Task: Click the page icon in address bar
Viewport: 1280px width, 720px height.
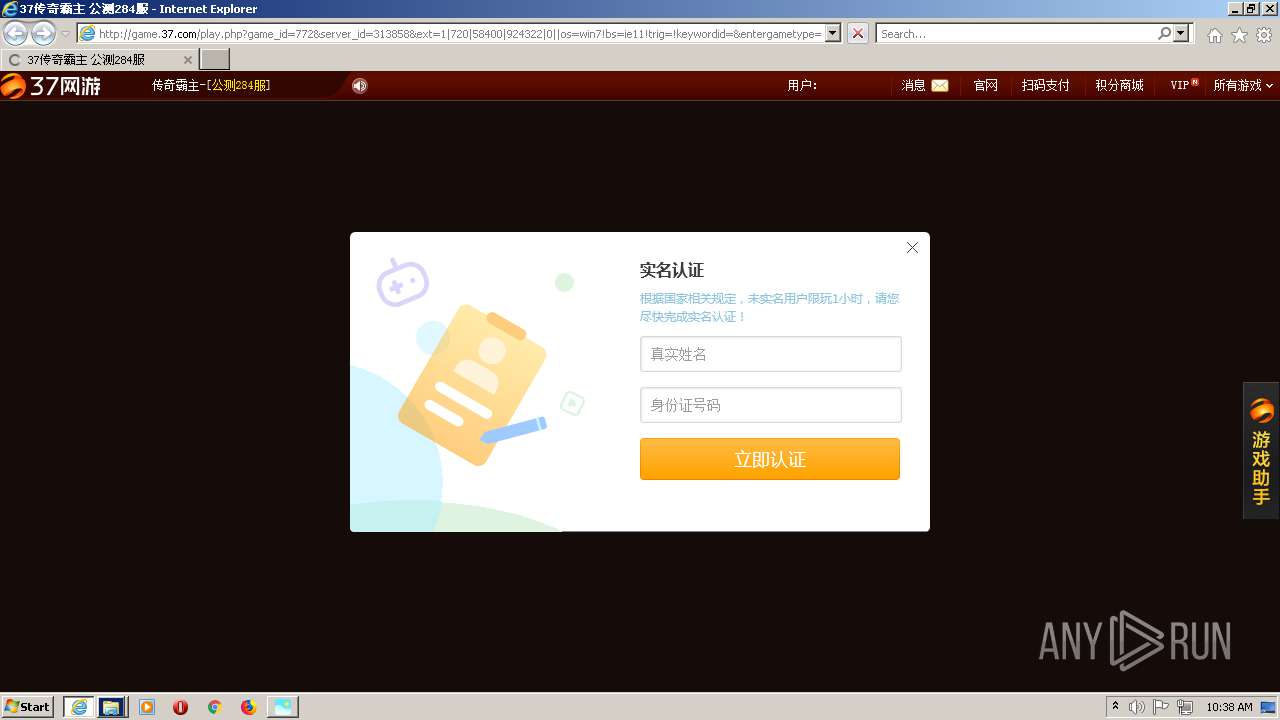Action: pyautogui.click(x=88, y=34)
